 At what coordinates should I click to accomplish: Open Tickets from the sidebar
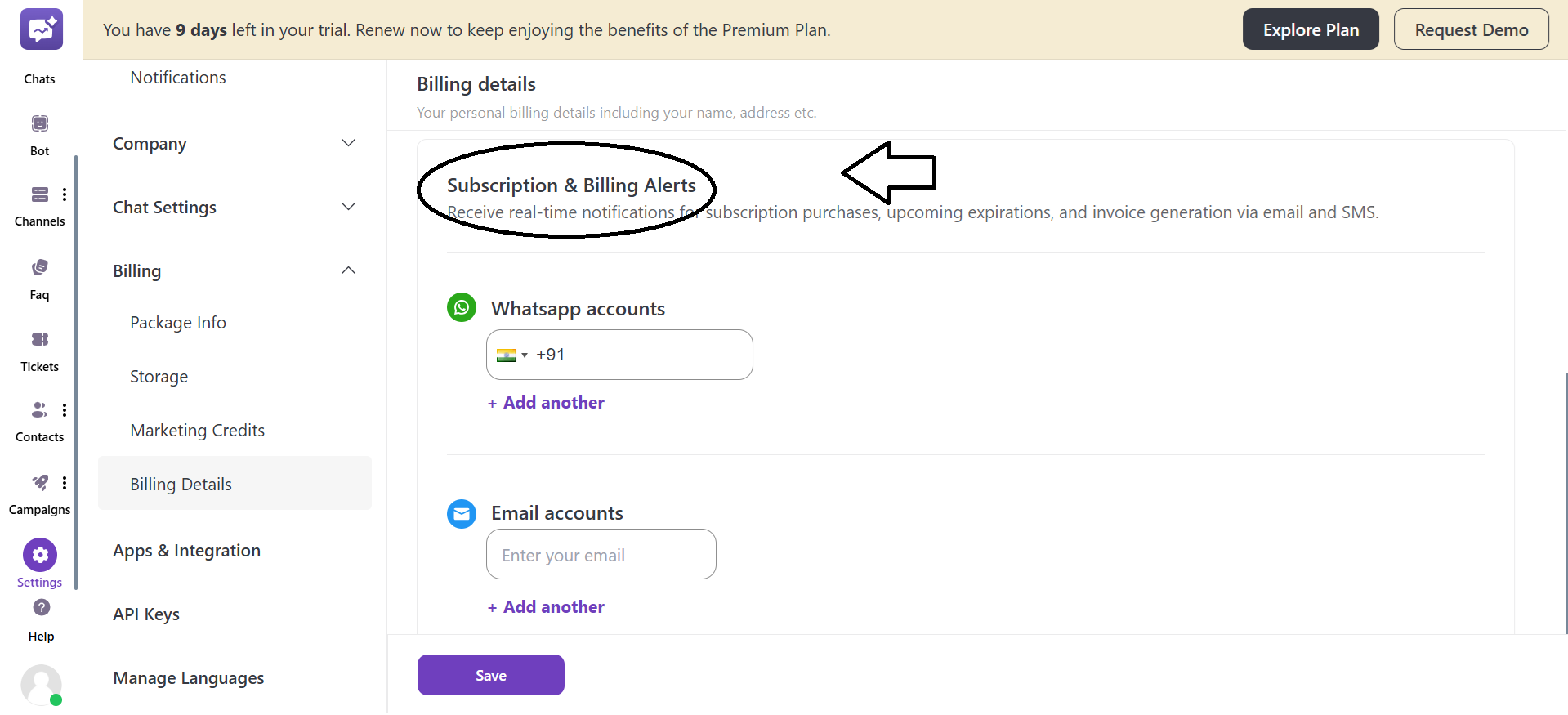pyautogui.click(x=40, y=339)
